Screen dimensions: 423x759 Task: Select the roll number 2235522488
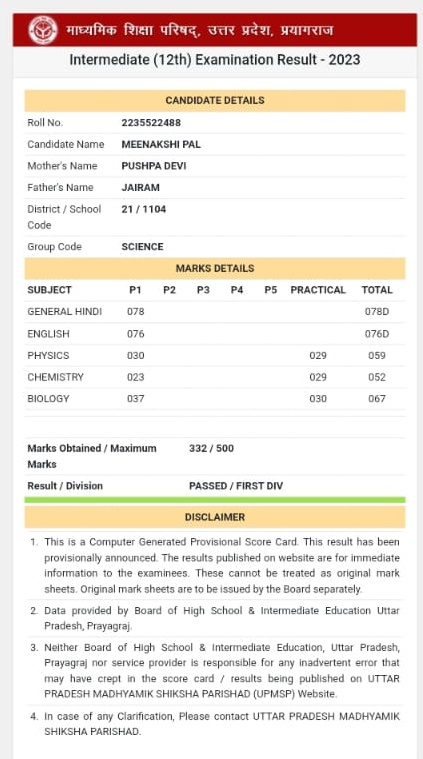coord(151,123)
